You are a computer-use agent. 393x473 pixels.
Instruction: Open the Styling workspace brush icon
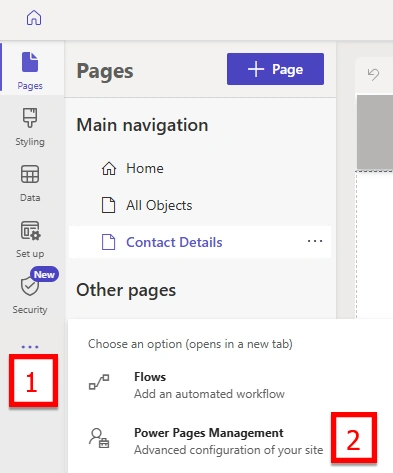[x=30, y=118]
